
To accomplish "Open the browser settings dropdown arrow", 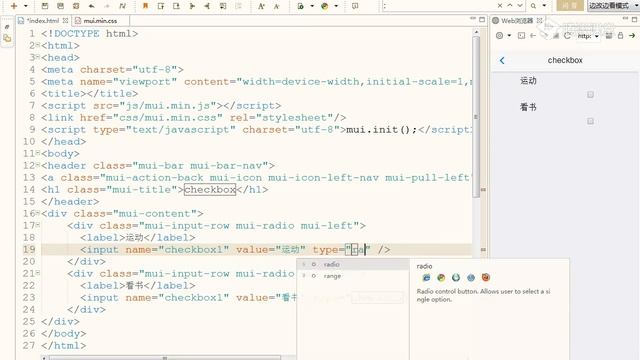I will point(509,36).
